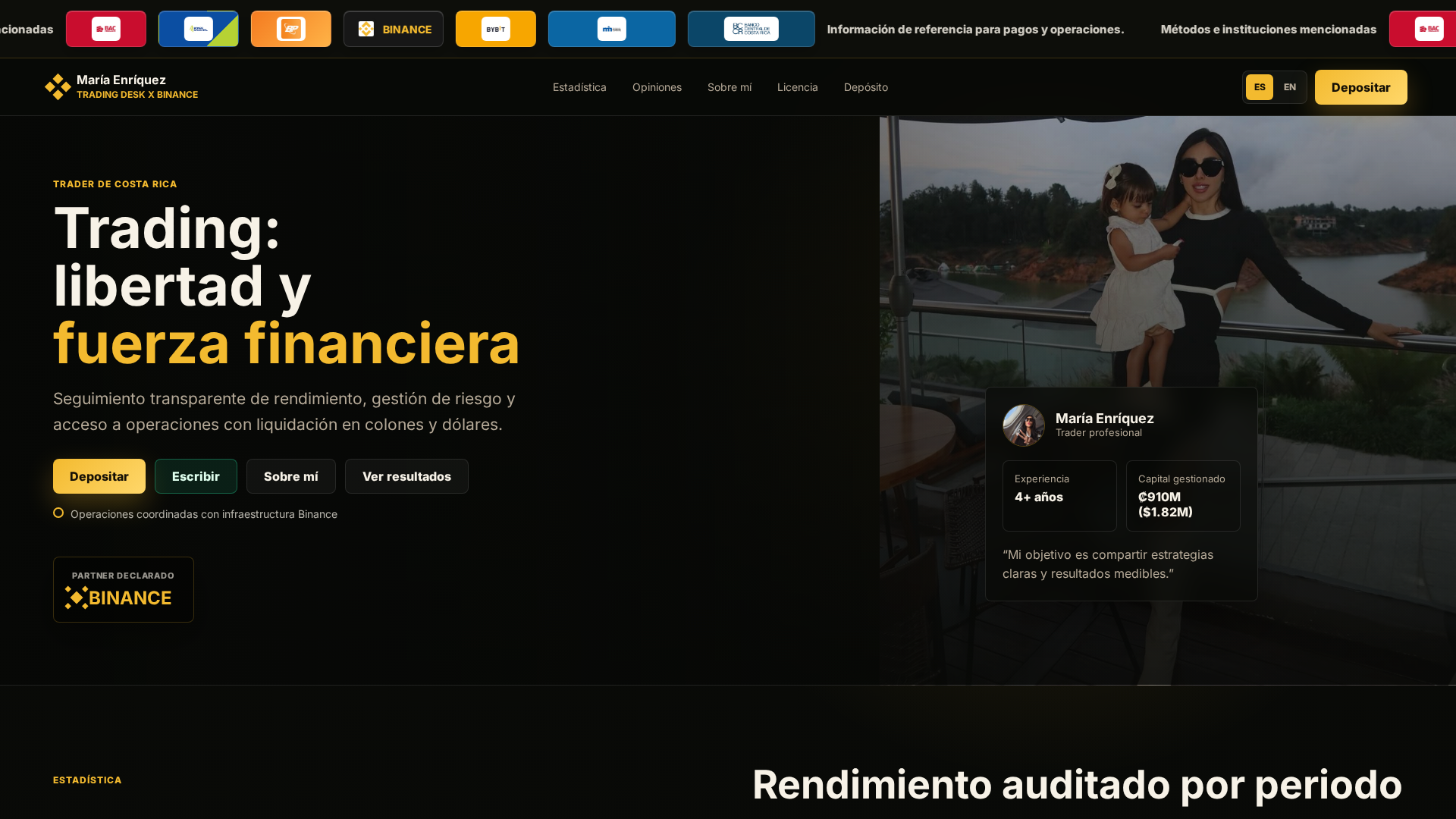
Task: Click the Binance logo in Partner Declarado badge
Action: (x=118, y=598)
